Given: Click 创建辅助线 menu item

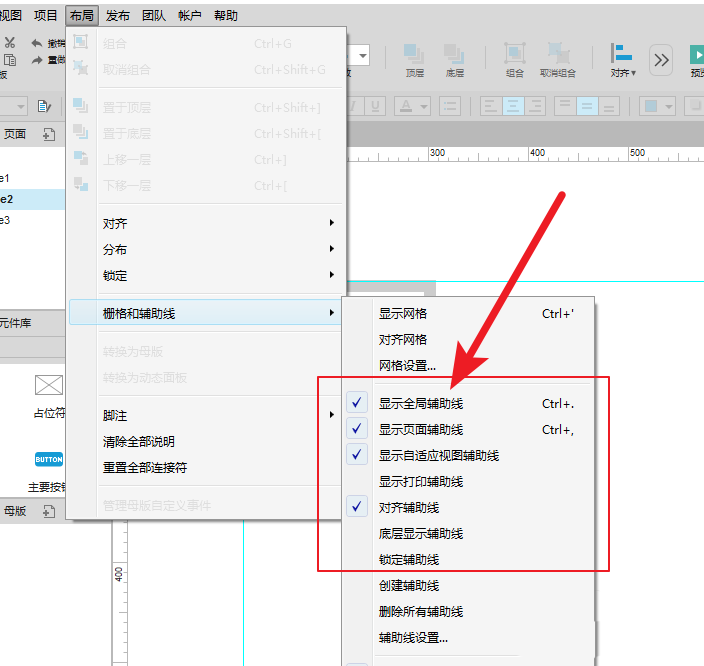Looking at the screenshot, I should point(468,586).
